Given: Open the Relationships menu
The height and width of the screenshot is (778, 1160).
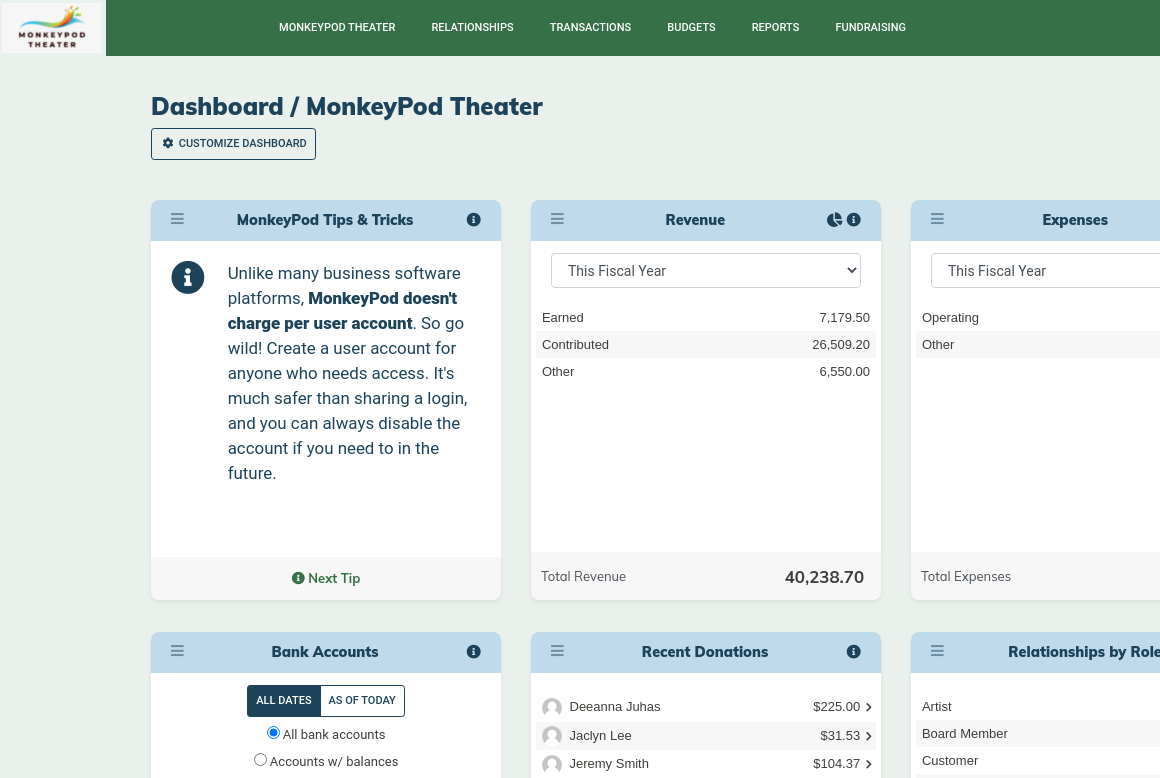Looking at the screenshot, I should 473,27.
